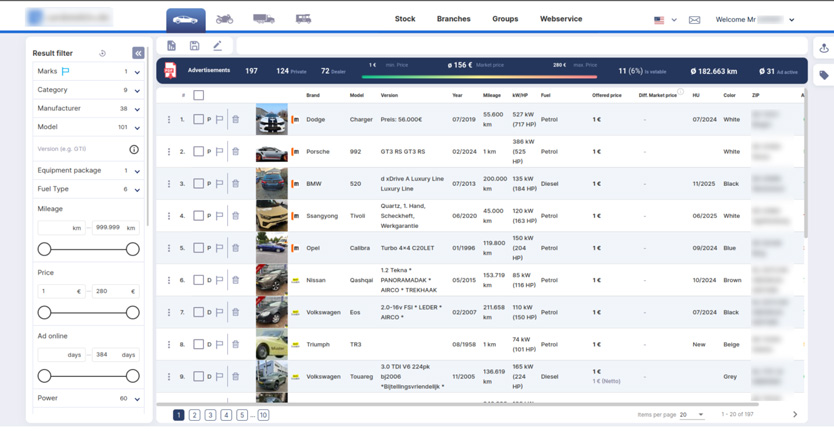Go to page 3 of results
This screenshot has width=834, height=431.
click(210, 415)
